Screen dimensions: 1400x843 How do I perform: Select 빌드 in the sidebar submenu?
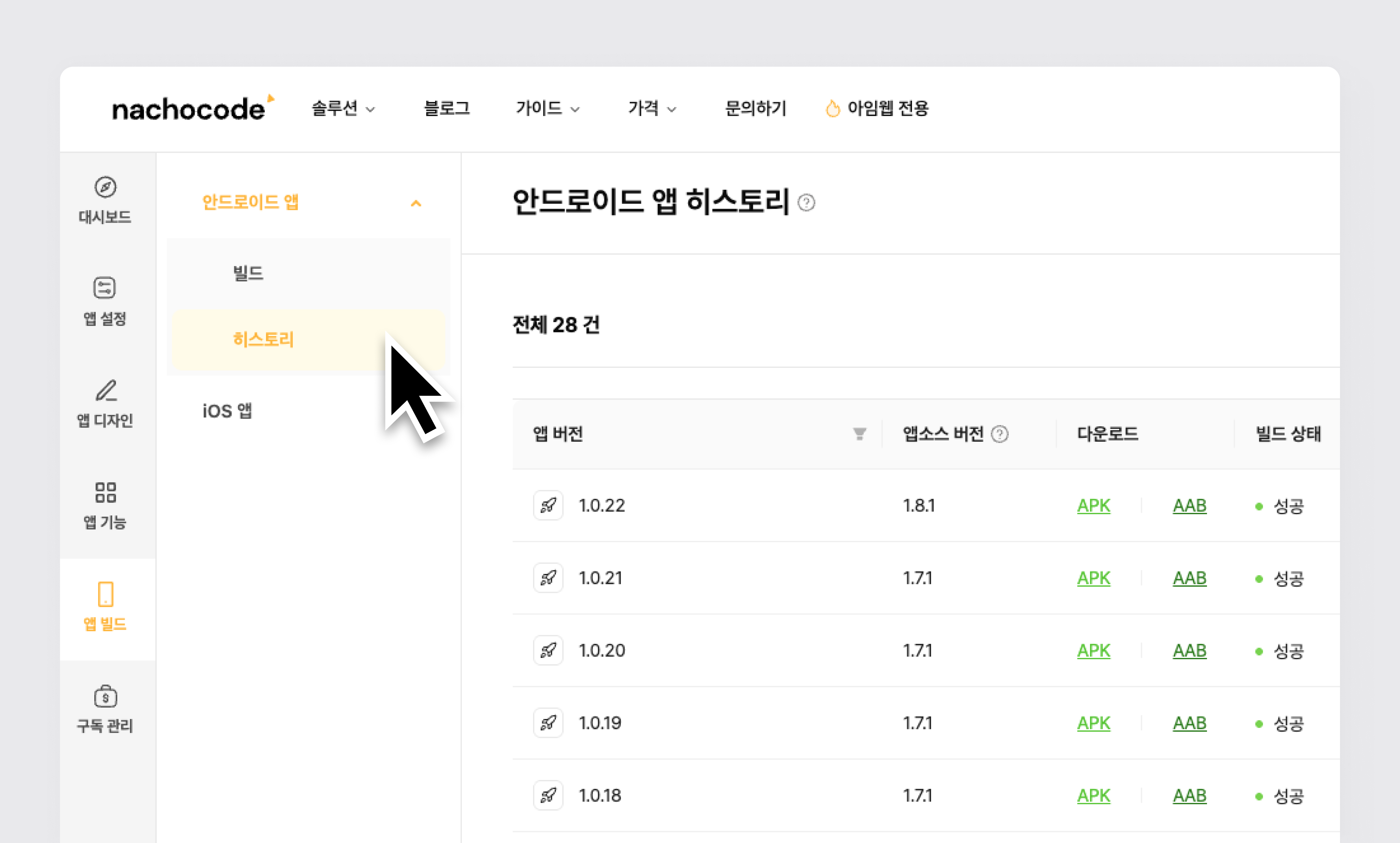pos(249,274)
